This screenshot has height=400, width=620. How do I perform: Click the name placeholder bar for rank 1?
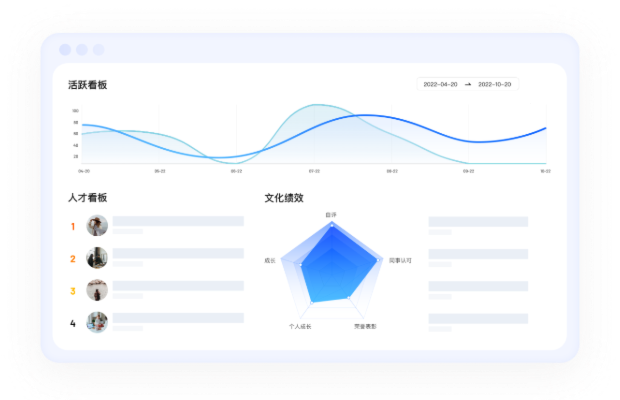coord(178,221)
